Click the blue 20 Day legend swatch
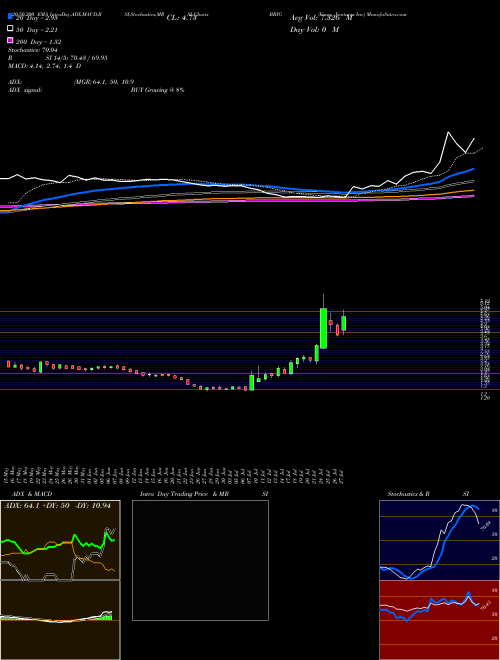The width and height of the screenshot is (500, 660). 10,17
